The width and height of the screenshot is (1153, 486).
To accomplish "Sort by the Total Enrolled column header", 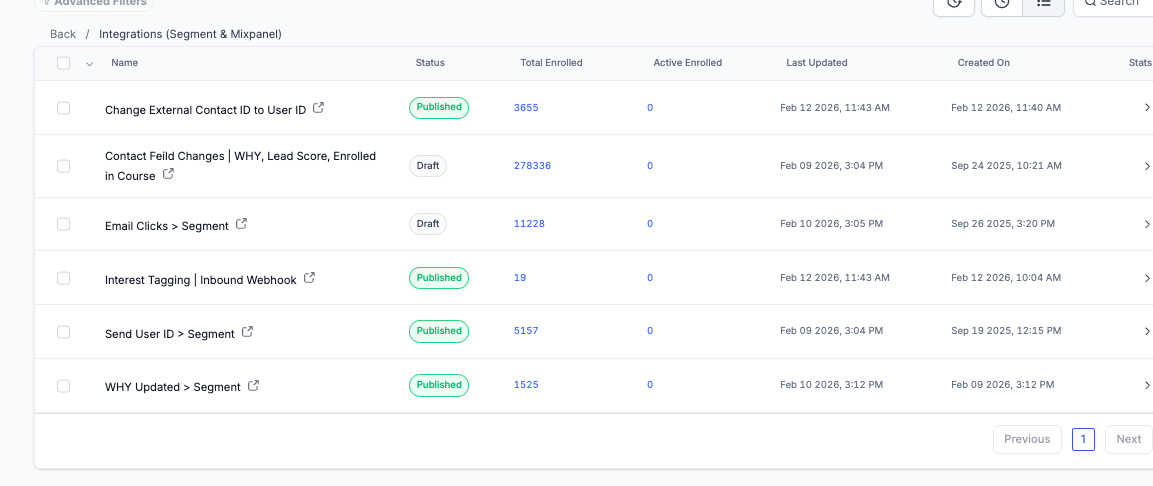I will click(x=551, y=63).
